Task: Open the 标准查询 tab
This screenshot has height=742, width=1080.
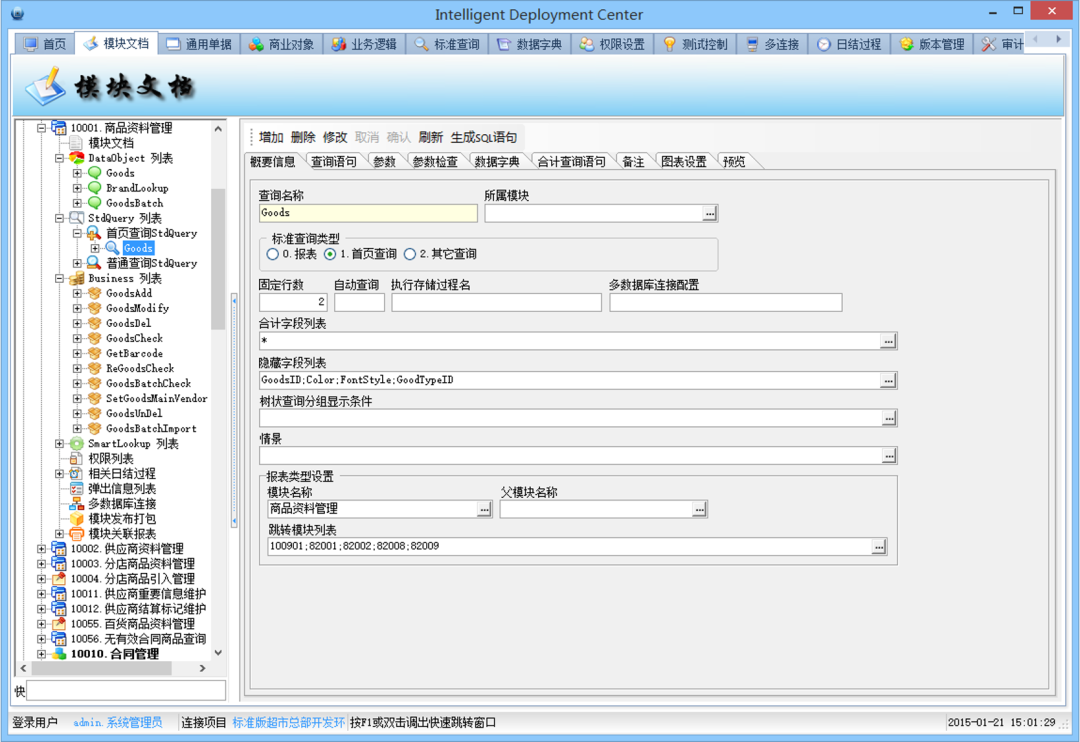Action: (x=447, y=44)
